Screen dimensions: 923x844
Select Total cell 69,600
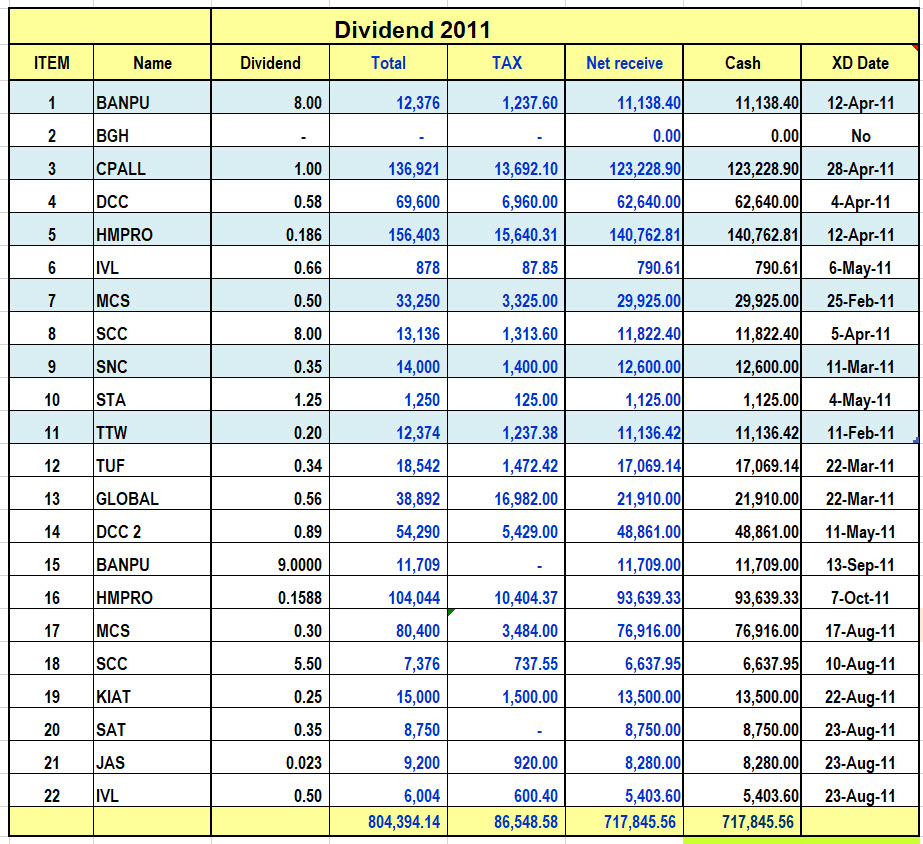pyautogui.click(x=389, y=197)
